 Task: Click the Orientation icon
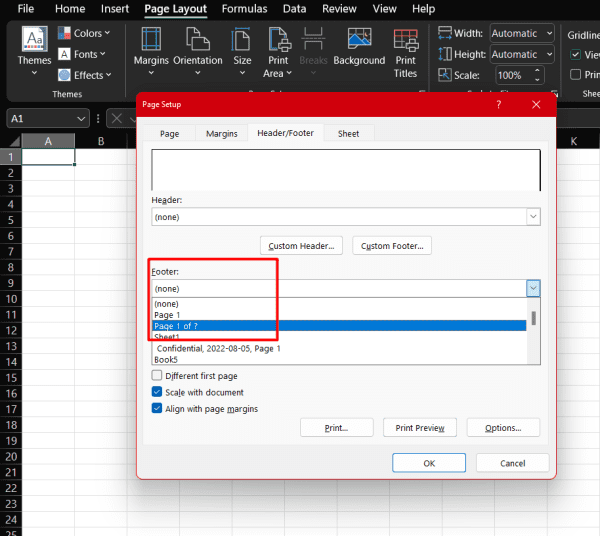198,39
